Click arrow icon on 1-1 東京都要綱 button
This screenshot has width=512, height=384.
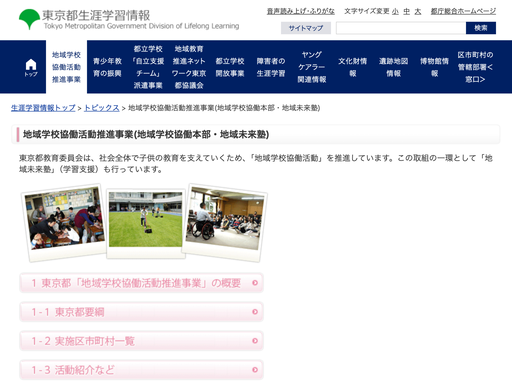(x=255, y=312)
